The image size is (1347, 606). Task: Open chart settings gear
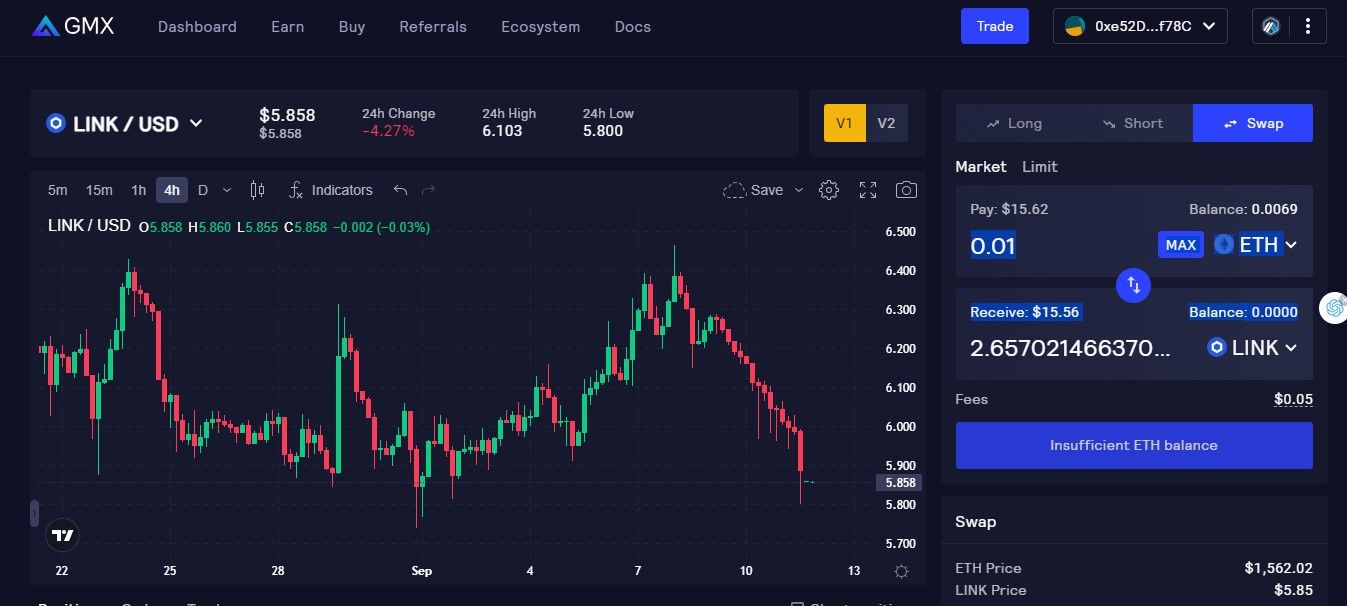click(x=828, y=190)
